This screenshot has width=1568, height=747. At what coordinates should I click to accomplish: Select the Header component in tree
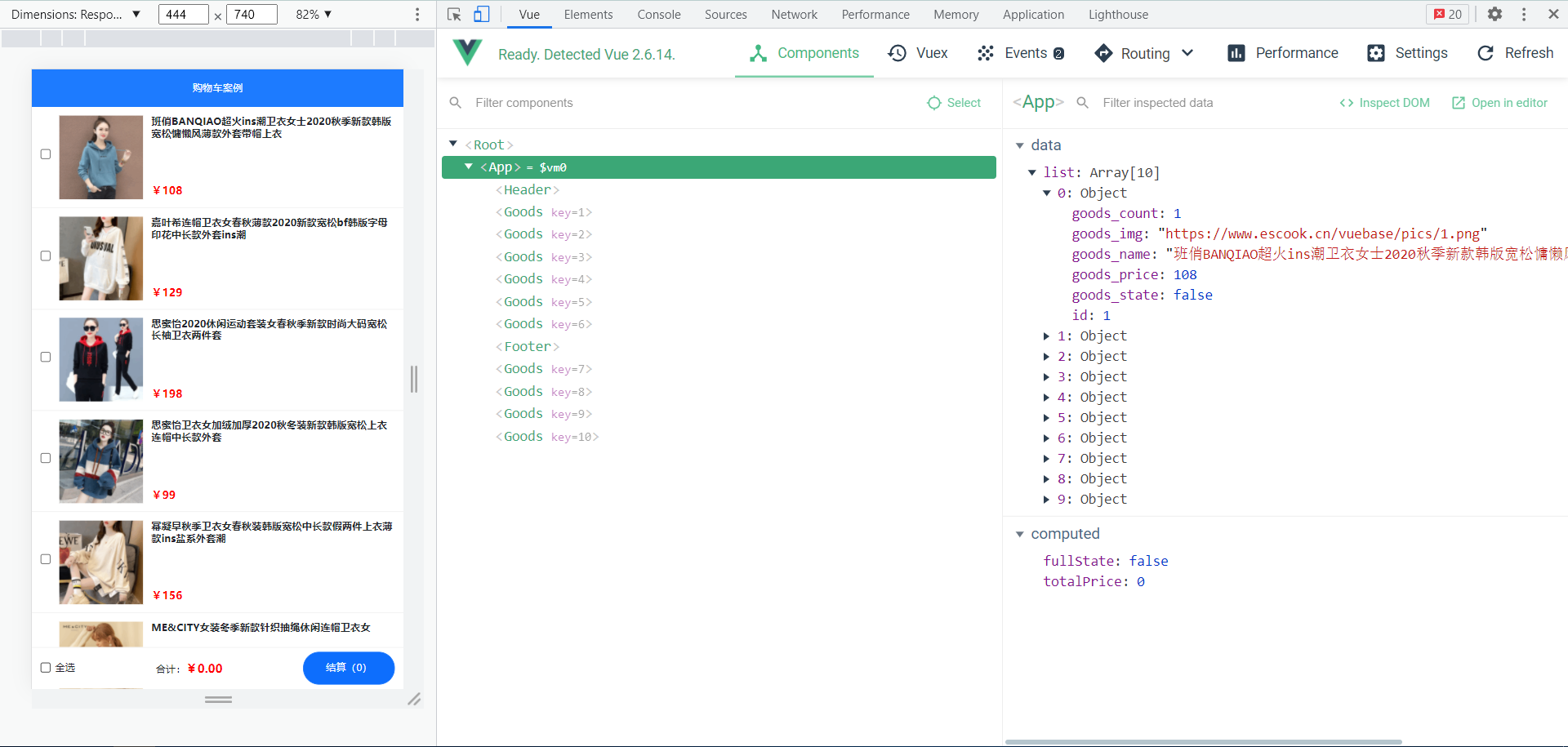528,189
